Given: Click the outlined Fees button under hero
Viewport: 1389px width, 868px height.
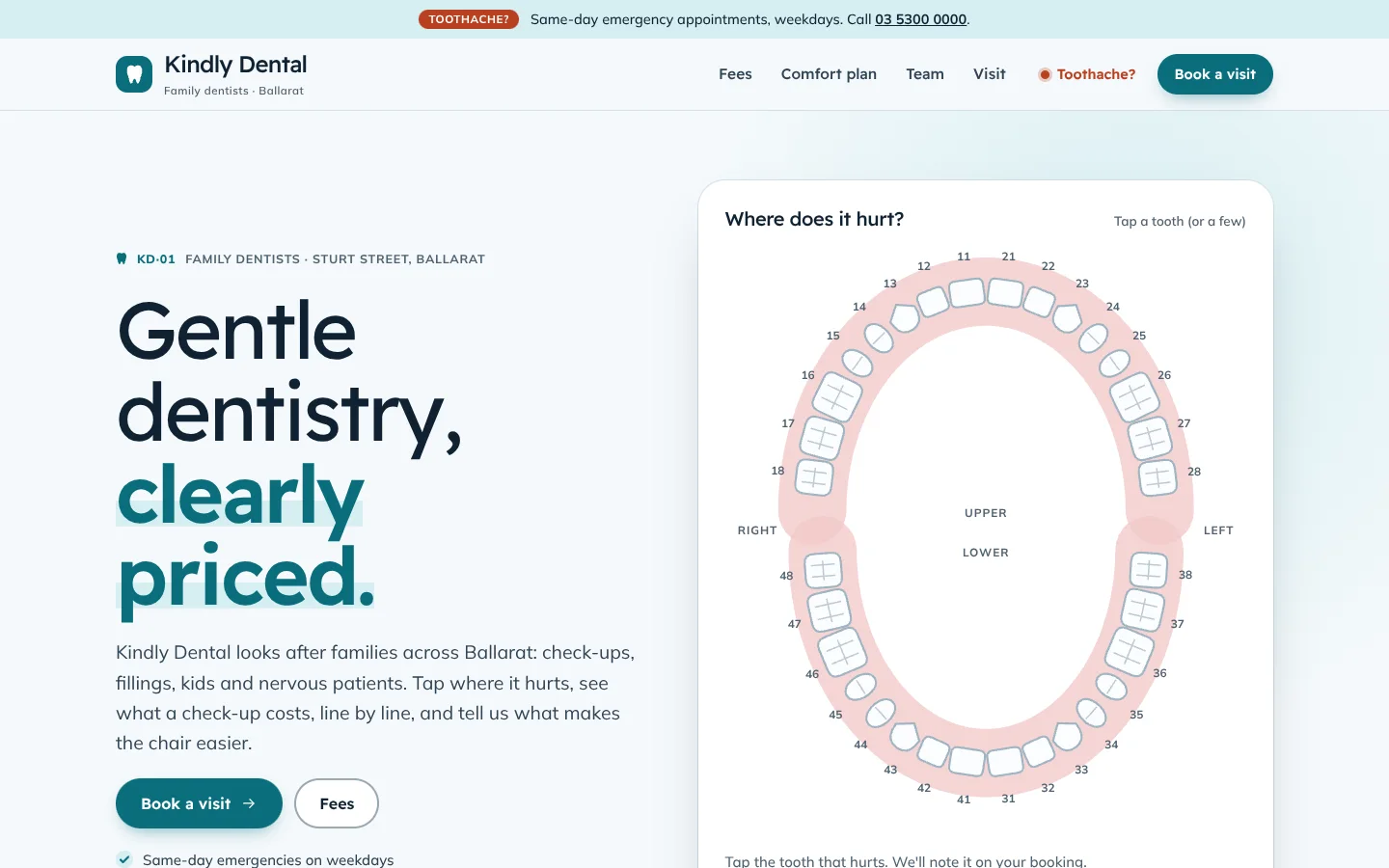Looking at the screenshot, I should coord(337,803).
